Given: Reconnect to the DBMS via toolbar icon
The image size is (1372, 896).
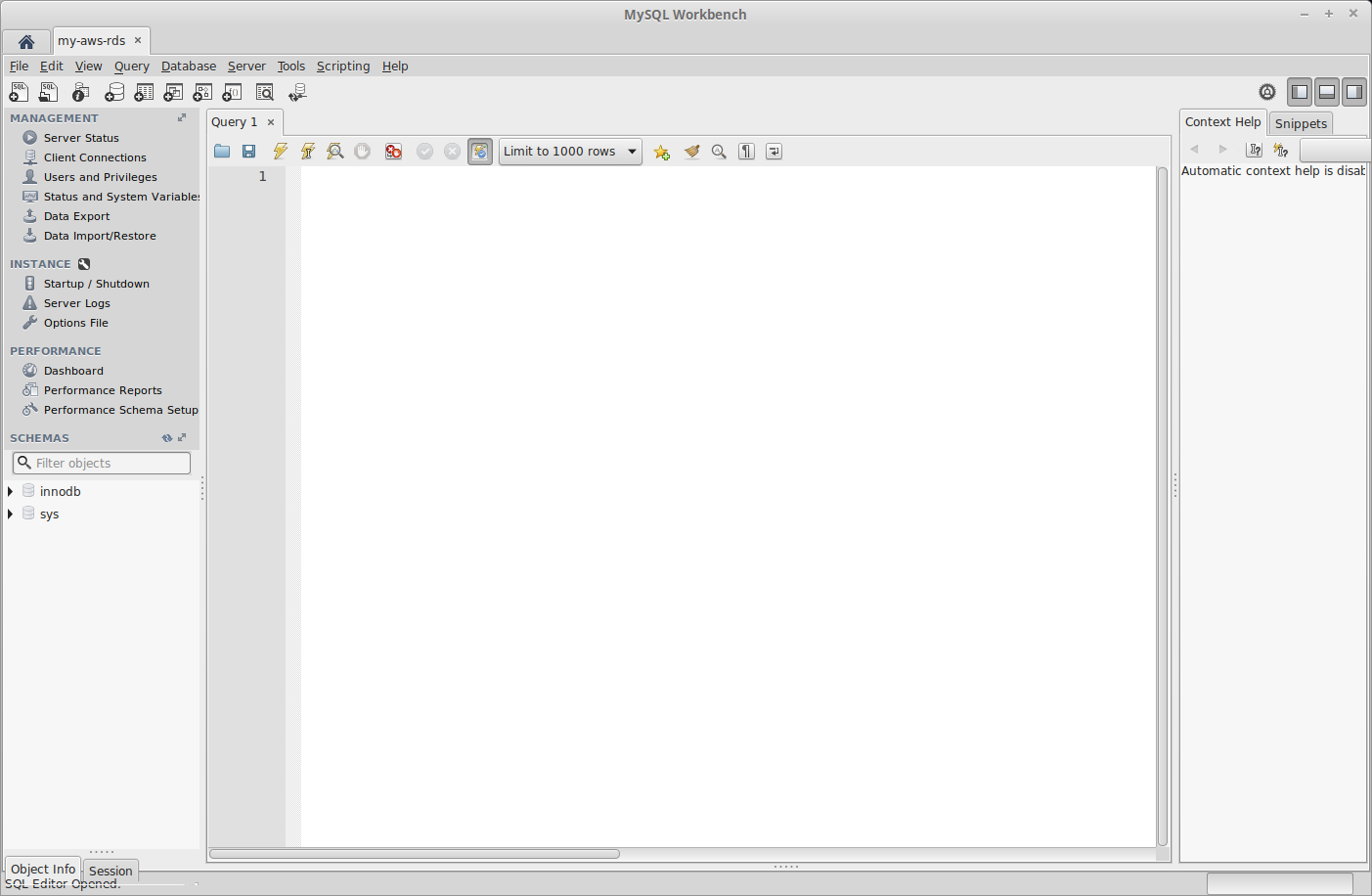Looking at the screenshot, I should 298,92.
